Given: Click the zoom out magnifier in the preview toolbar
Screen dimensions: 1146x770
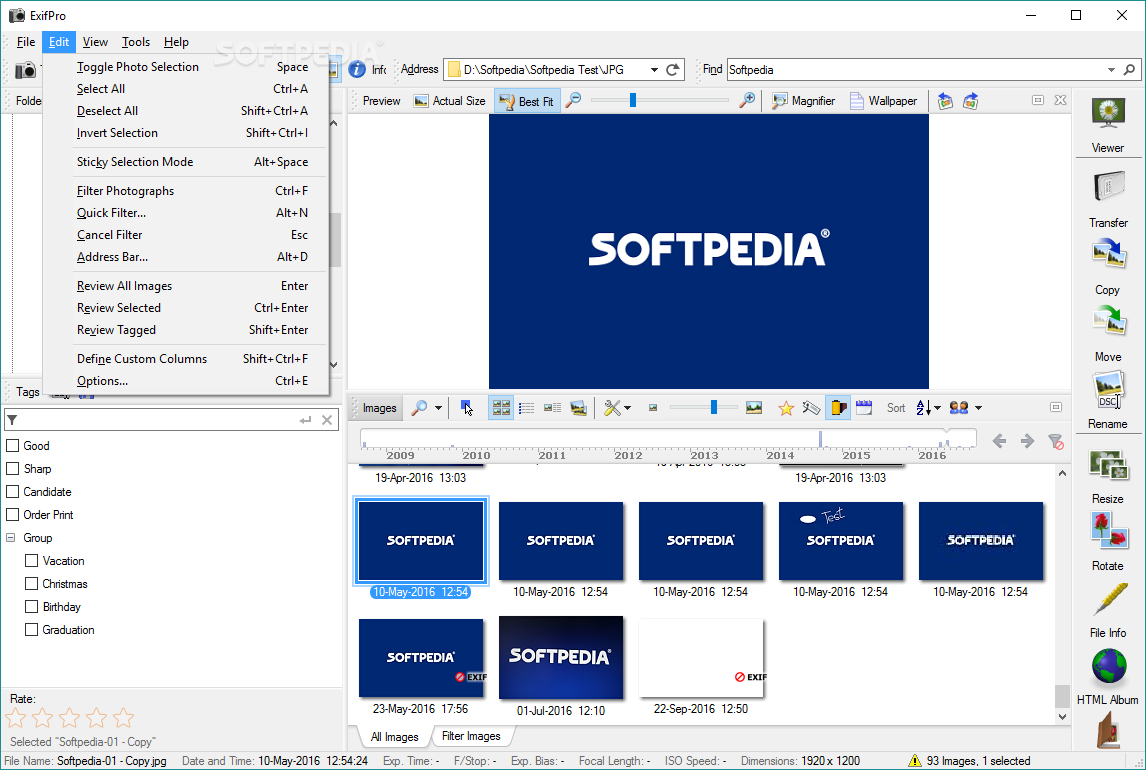Looking at the screenshot, I should [574, 100].
